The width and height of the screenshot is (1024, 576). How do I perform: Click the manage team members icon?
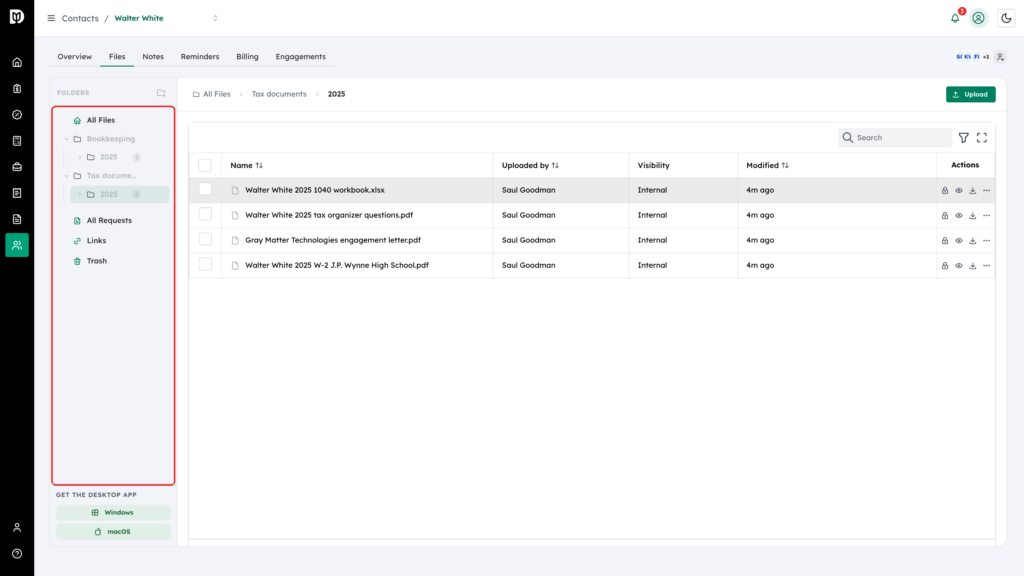tap(1000, 57)
